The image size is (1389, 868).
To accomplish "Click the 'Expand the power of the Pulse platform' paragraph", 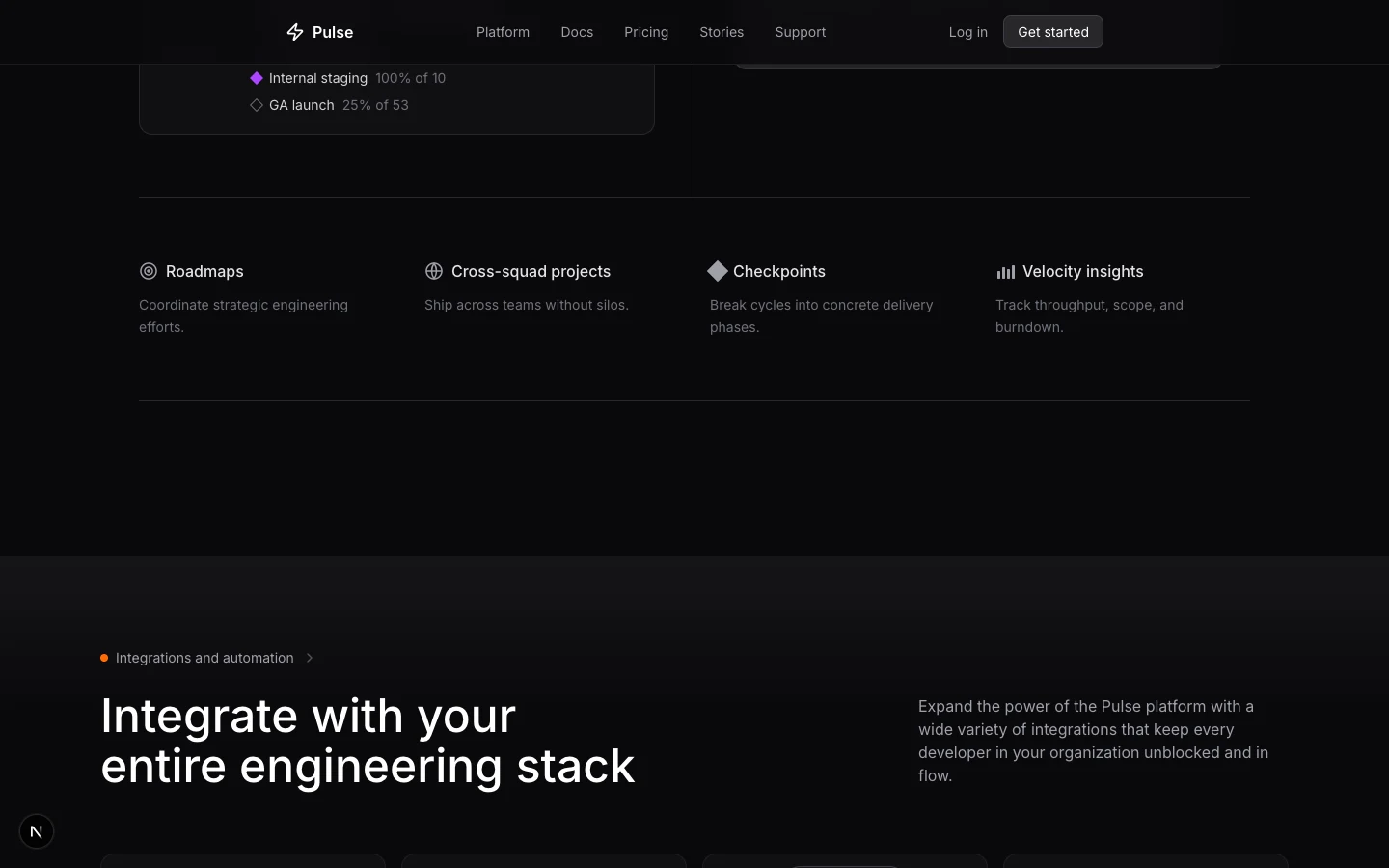I will click(1093, 741).
